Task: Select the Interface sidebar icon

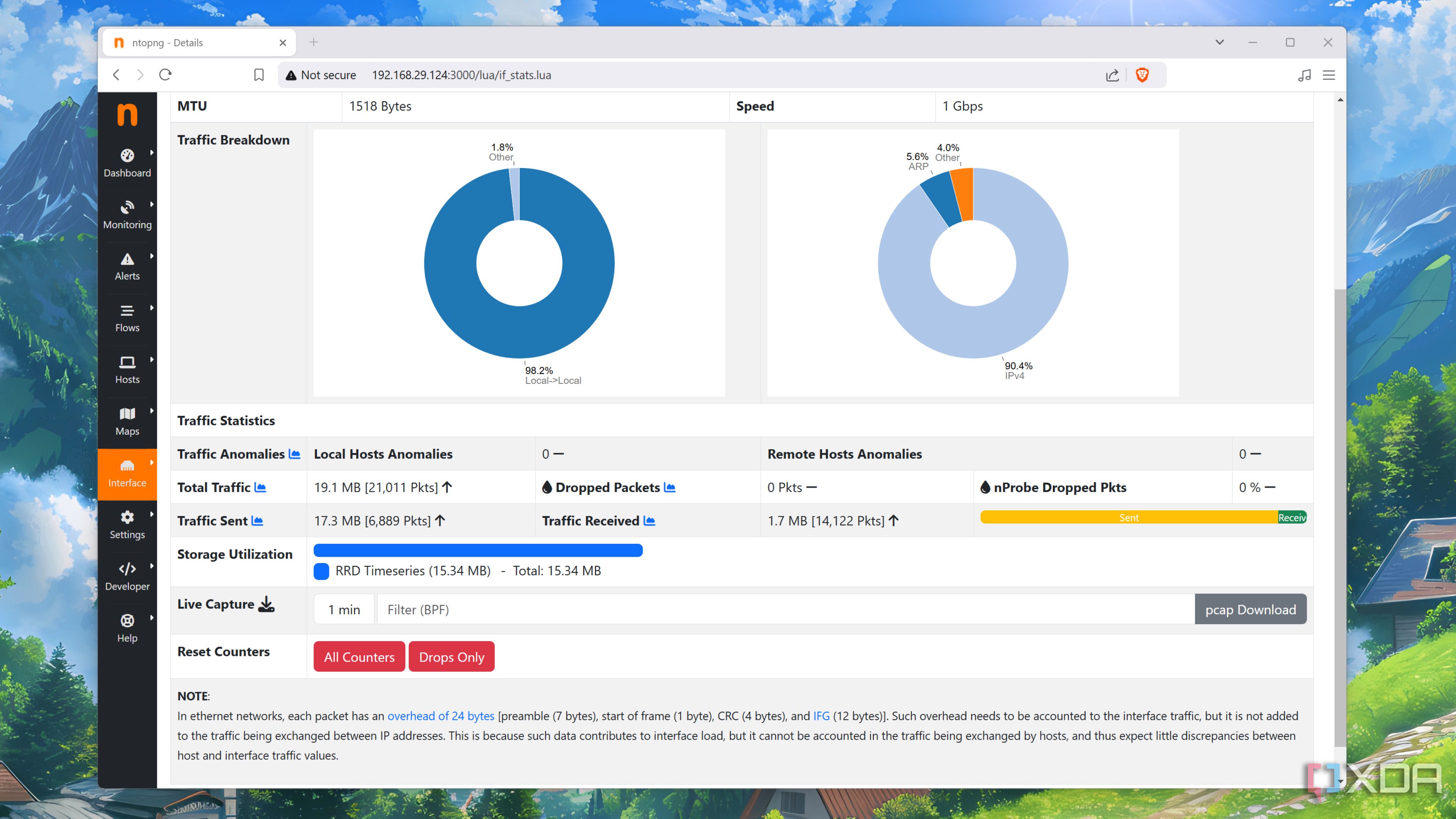Action: [127, 474]
